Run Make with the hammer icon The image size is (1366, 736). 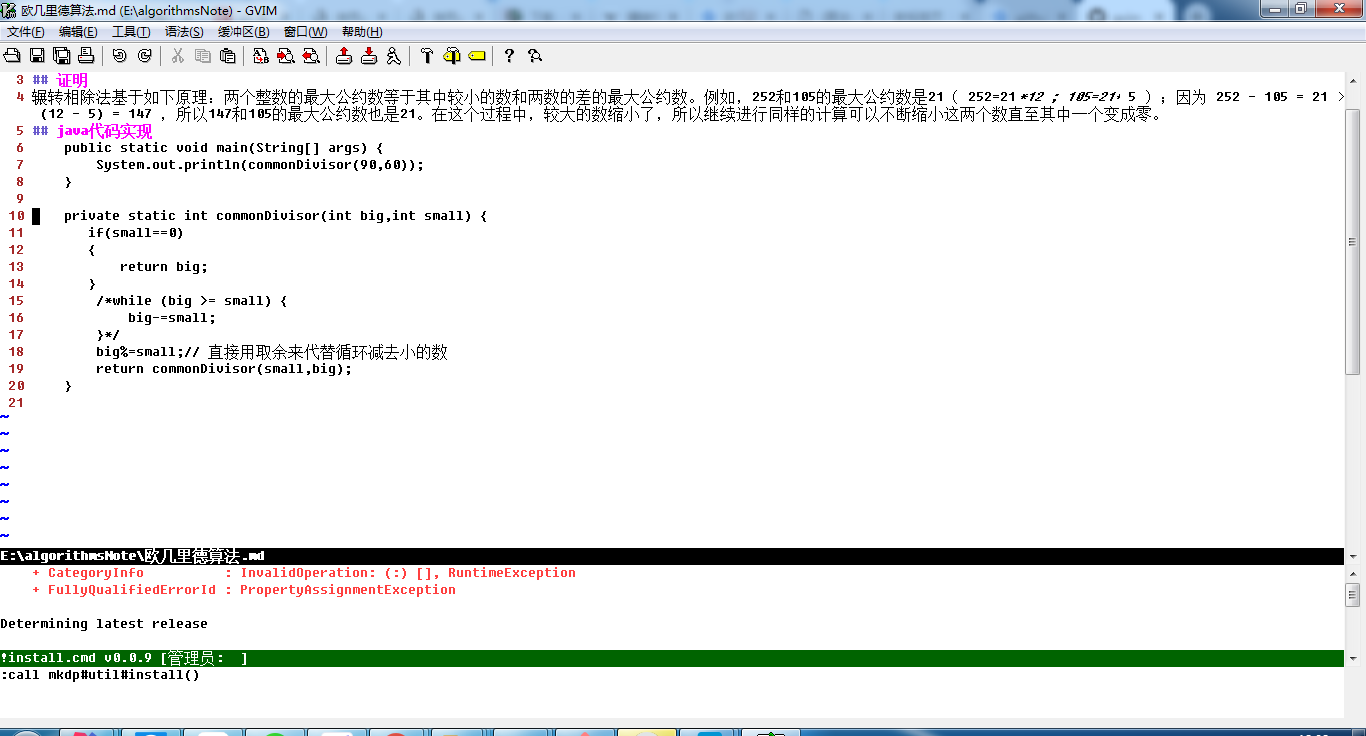pos(428,56)
